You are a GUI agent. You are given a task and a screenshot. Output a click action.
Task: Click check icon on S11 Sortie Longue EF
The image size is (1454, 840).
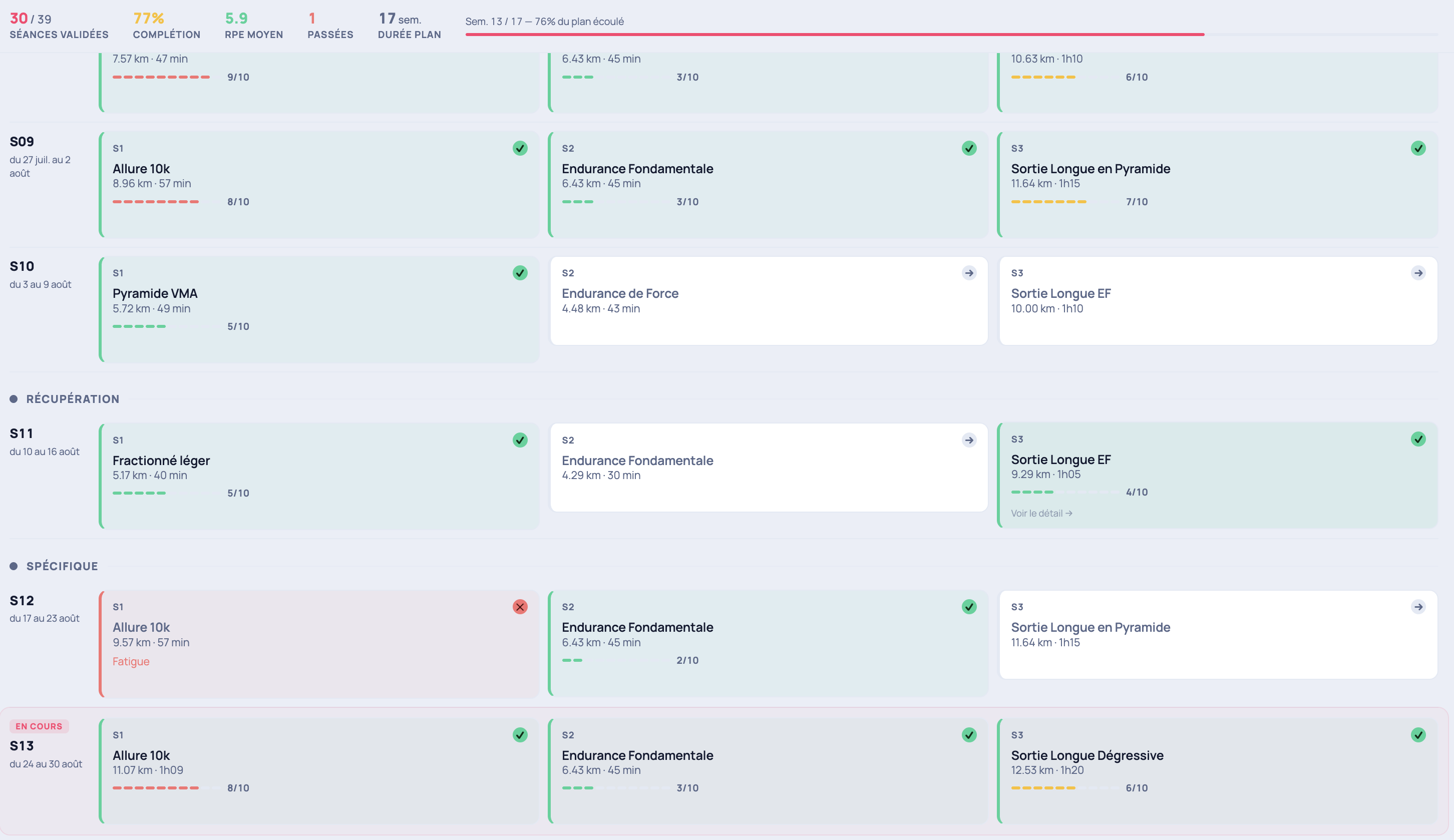1418,439
